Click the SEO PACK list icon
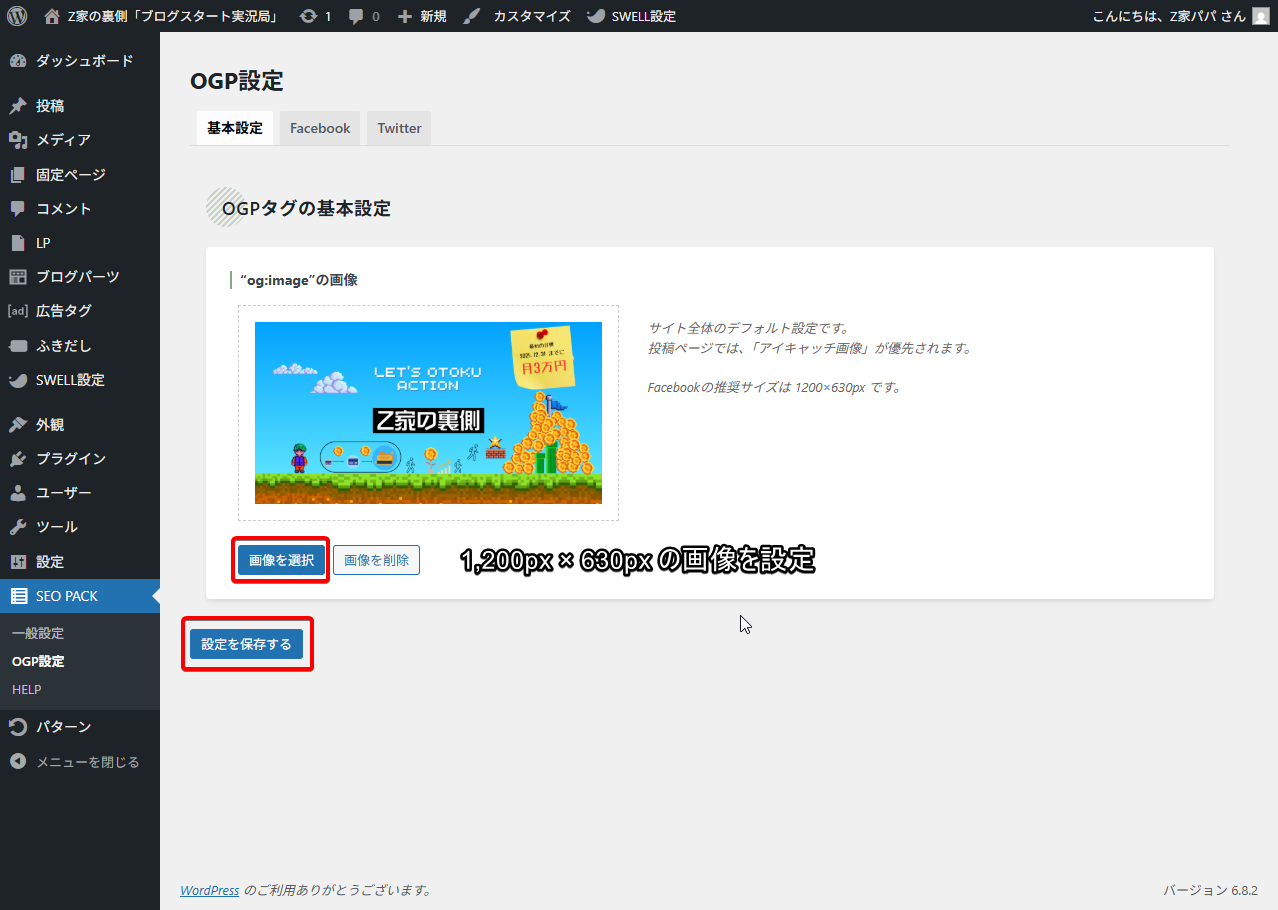 [18, 596]
